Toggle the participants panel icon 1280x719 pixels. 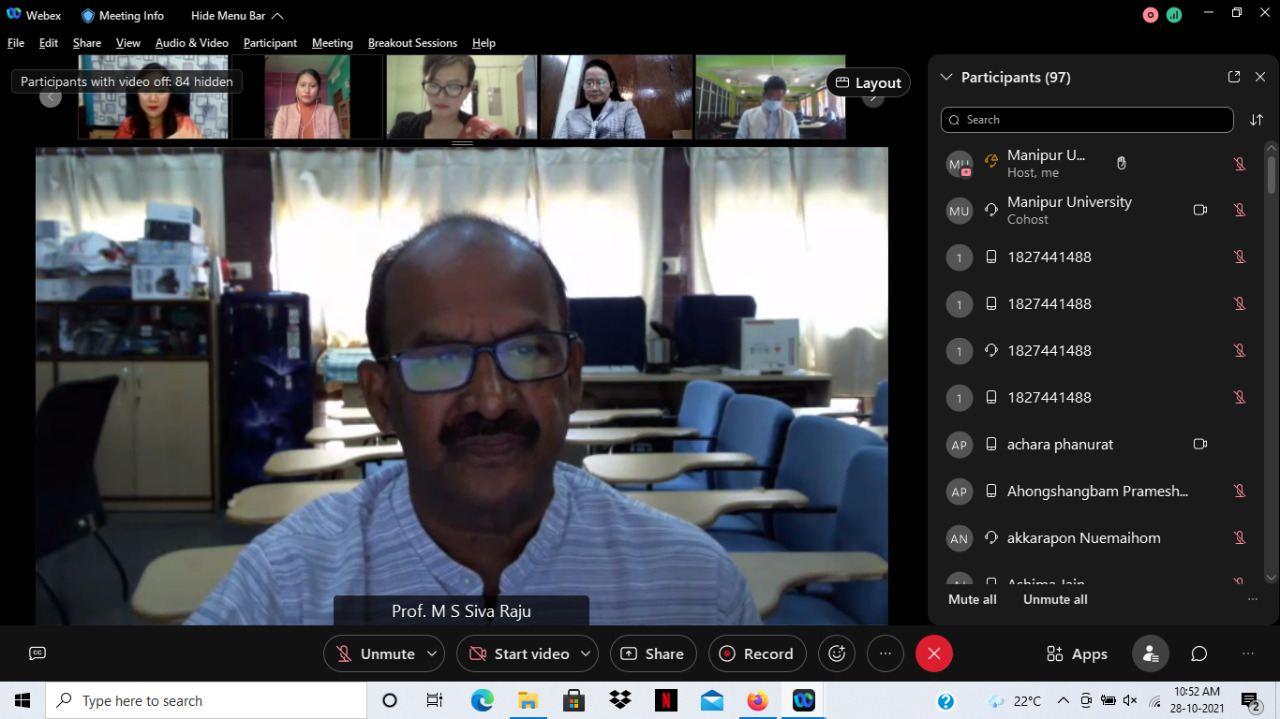[x=1151, y=654]
